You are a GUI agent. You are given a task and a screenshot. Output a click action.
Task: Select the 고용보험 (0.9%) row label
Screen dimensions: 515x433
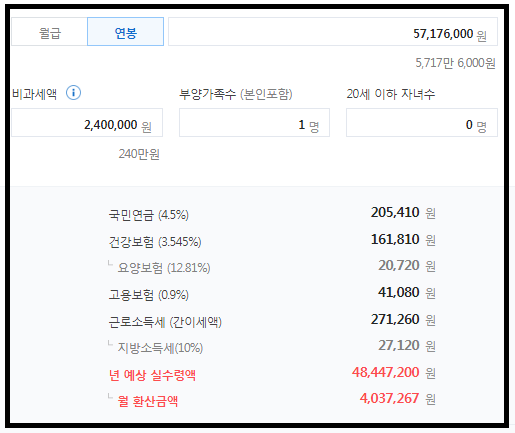click(149, 295)
